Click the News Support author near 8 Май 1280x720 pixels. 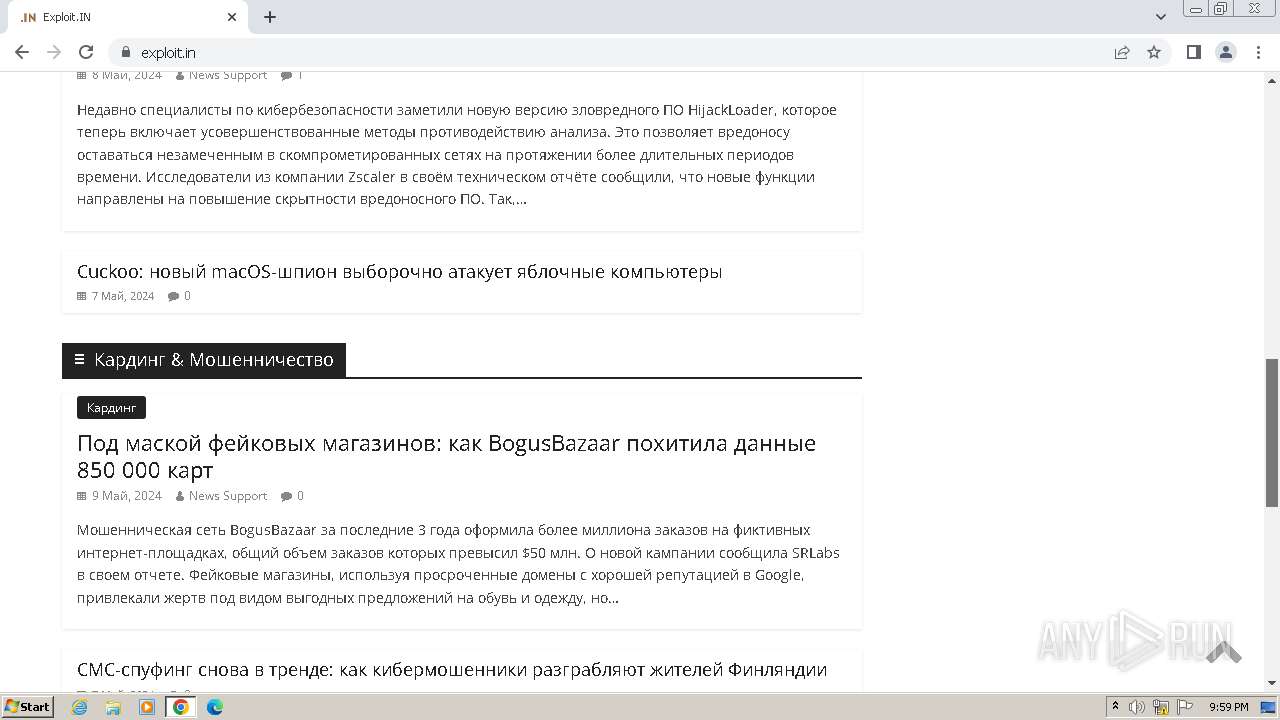[228, 75]
